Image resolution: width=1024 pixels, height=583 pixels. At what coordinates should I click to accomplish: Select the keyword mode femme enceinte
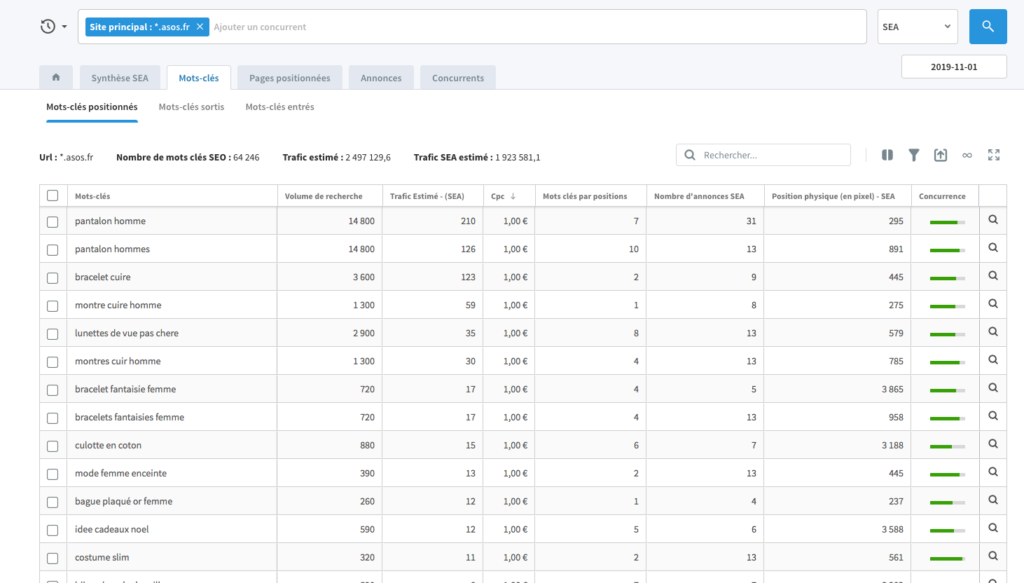pos(121,473)
